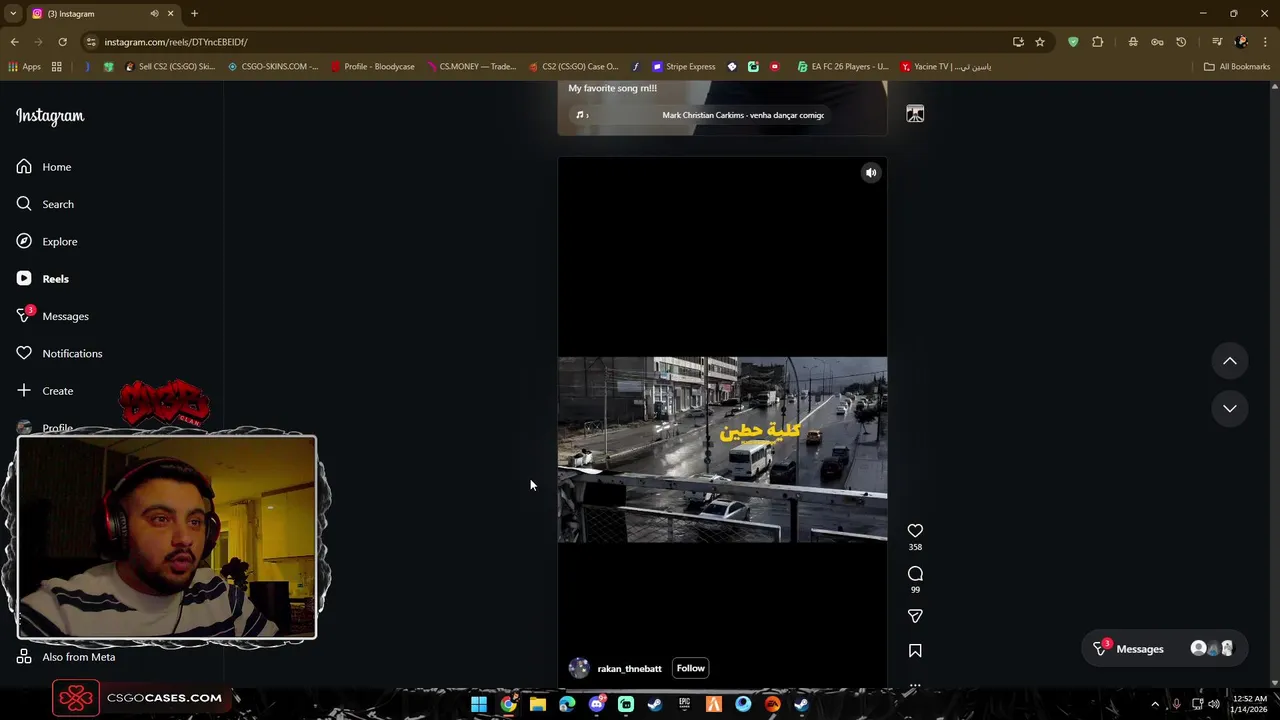Open CS2 (CS:GO) Case O... bookmark
This screenshot has width=1280, height=720.
[574, 67]
